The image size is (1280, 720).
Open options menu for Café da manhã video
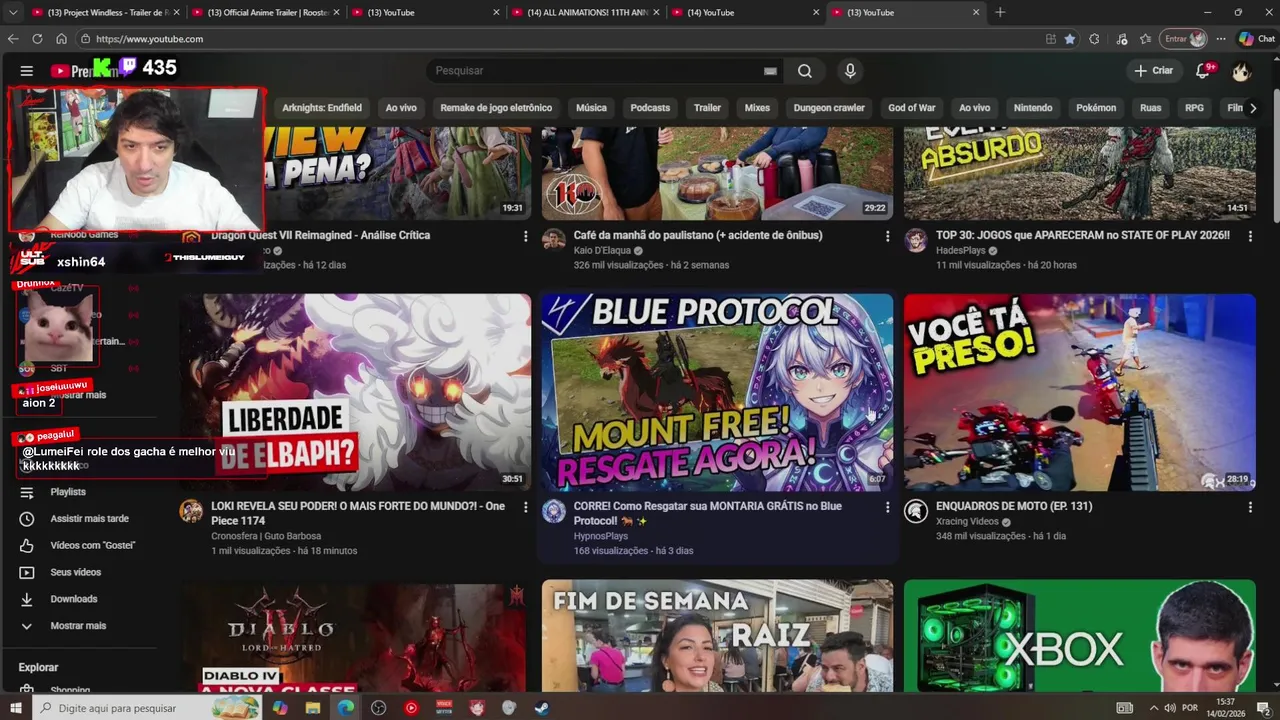pyautogui.click(x=887, y=236)
